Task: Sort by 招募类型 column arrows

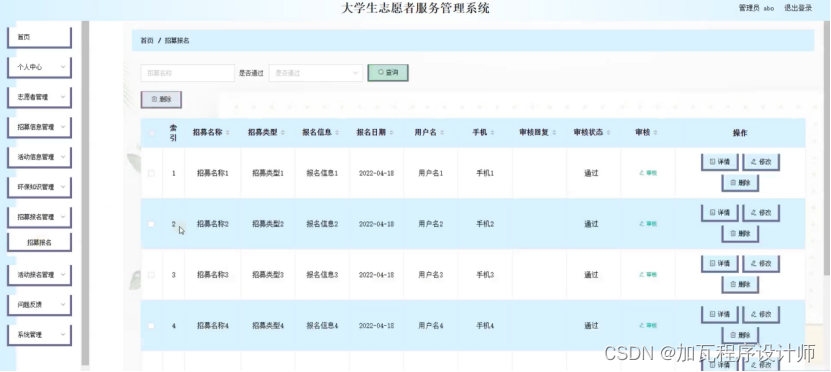Action: [x=282, y=133]
